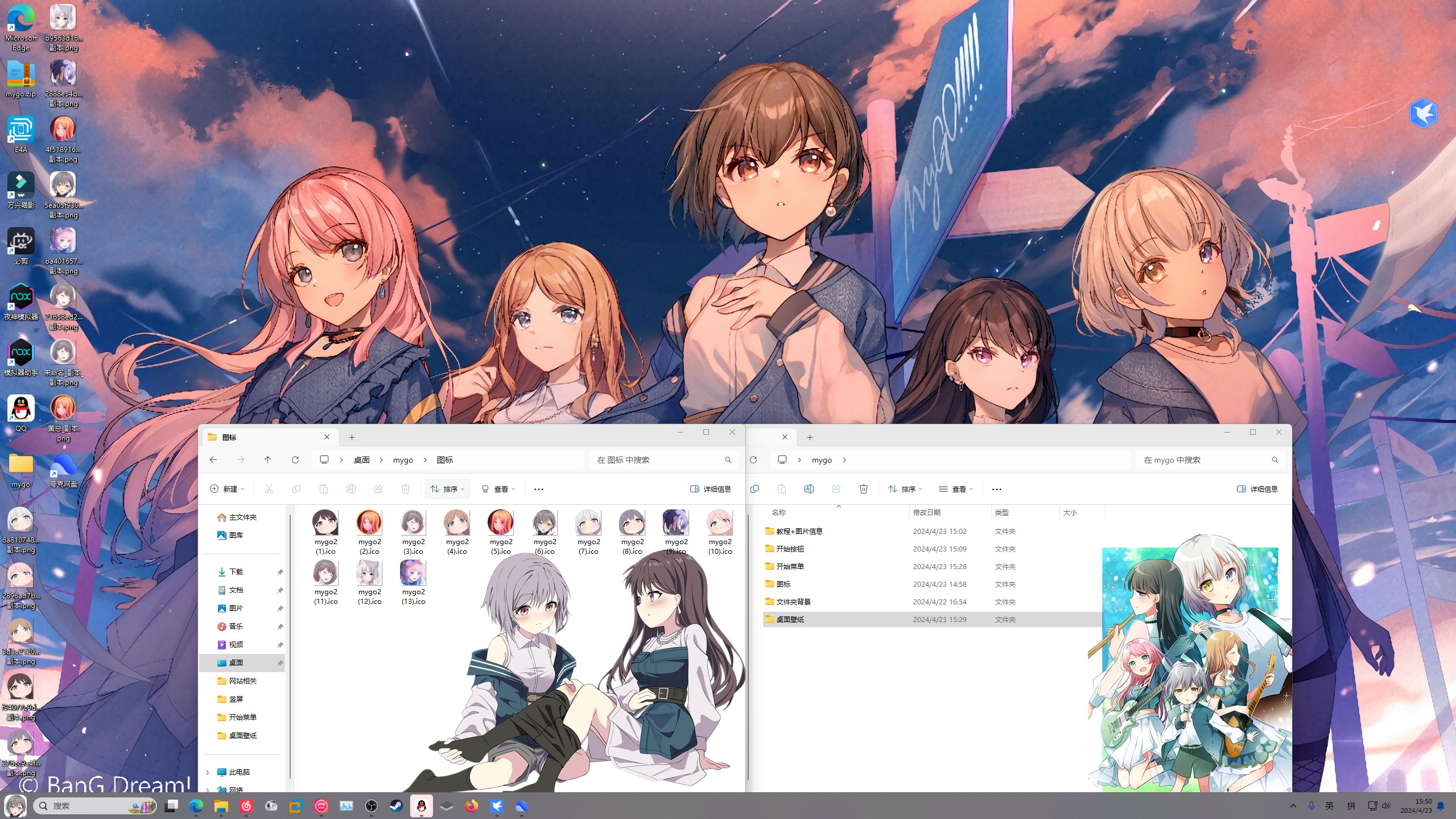1456x819 pixels.
Task: Click the 新建 button
Action: pyautogui.click(x=227, y=489)
